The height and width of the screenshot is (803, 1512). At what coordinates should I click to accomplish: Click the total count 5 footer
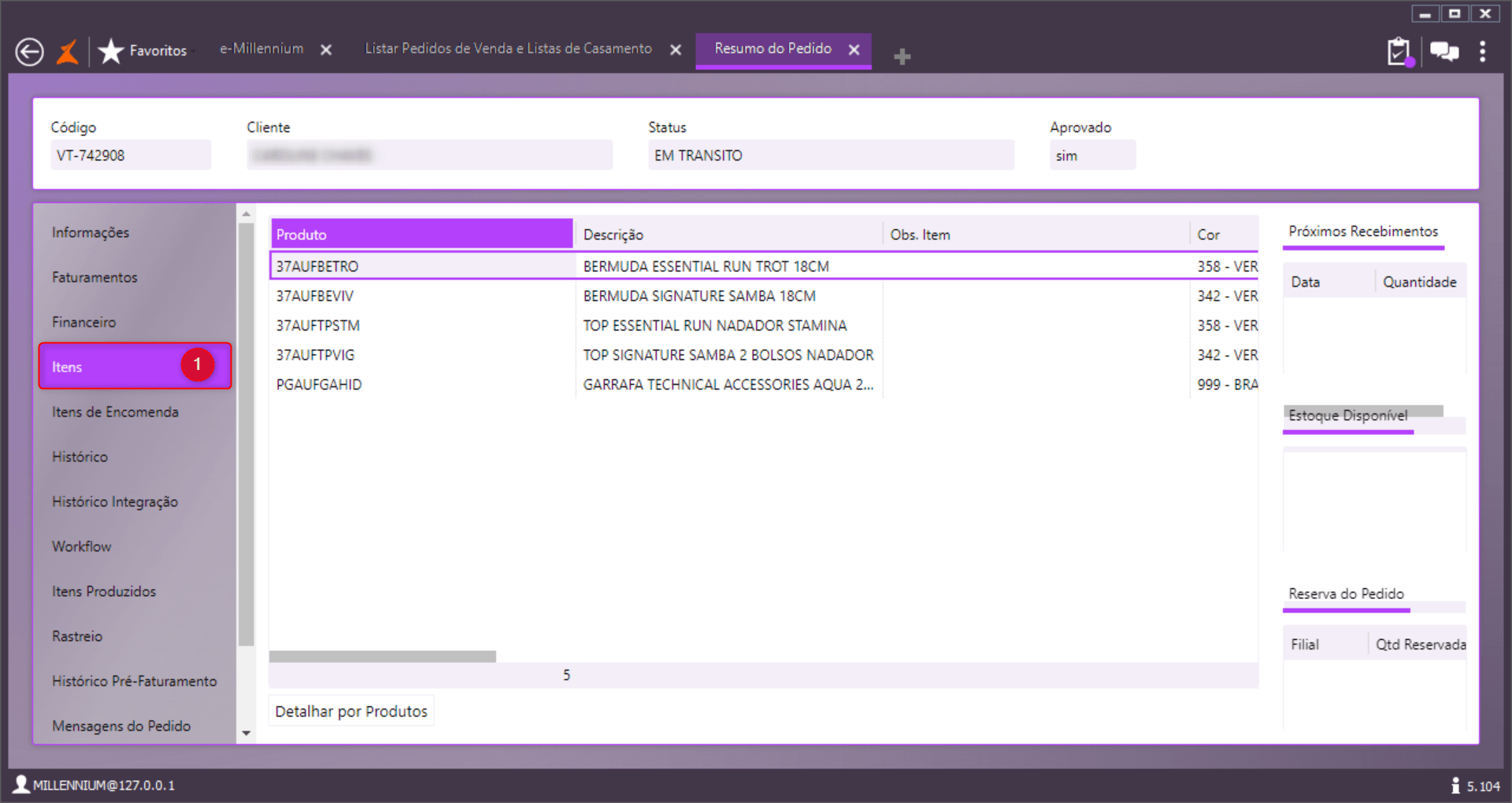point(566,675)
